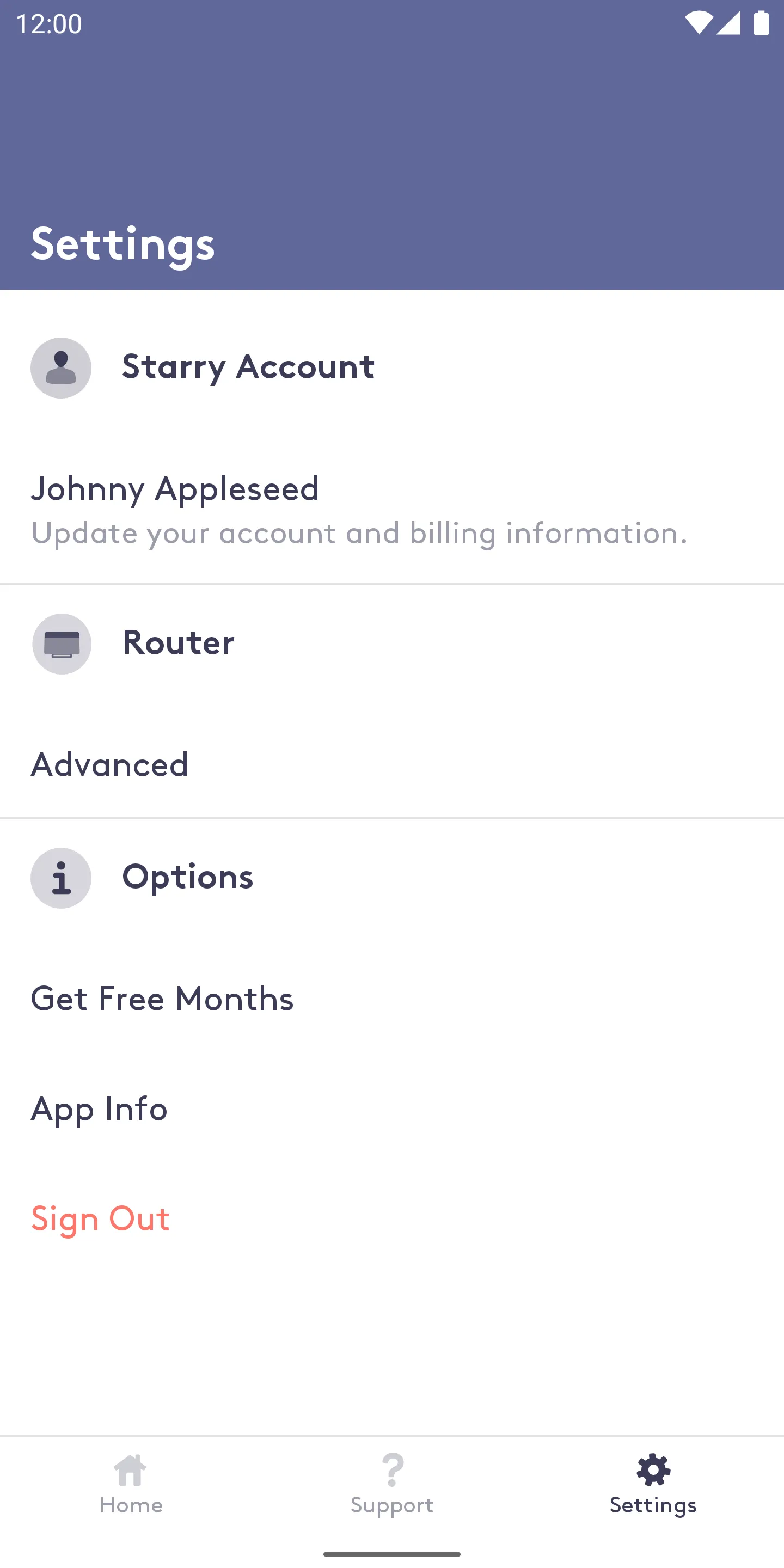Tap the battery status icon
Viewport: 784px width, 1568px height.
pos(762,23)
